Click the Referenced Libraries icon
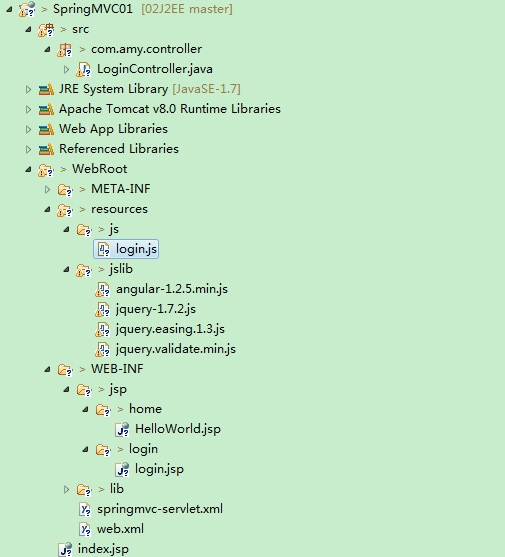The height and width of the screenshot is (557, 505). point(46,149)
